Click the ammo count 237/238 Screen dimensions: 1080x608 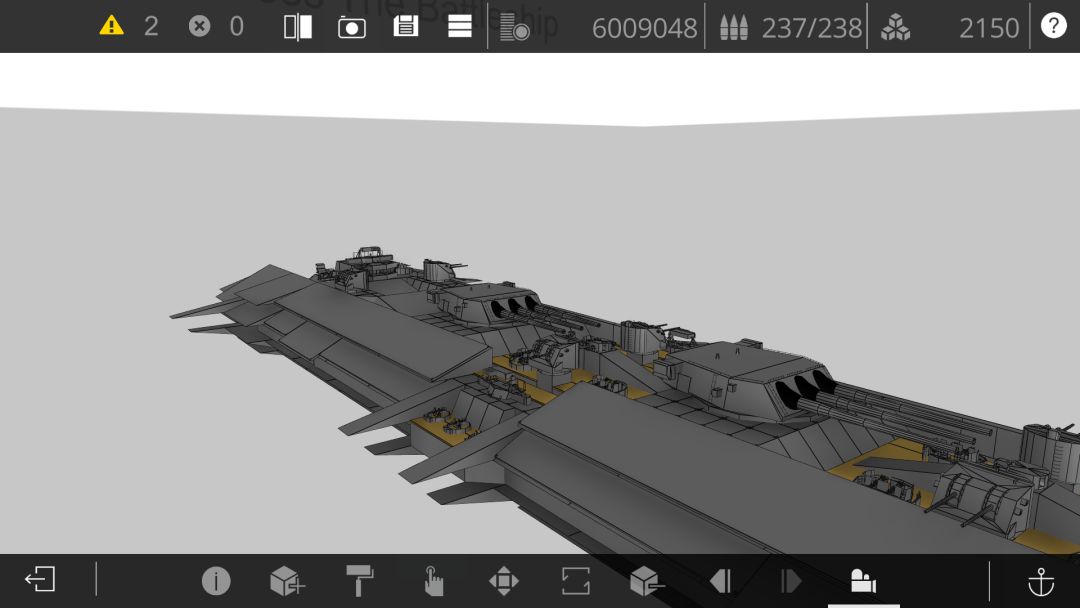[x=811, y=28]
